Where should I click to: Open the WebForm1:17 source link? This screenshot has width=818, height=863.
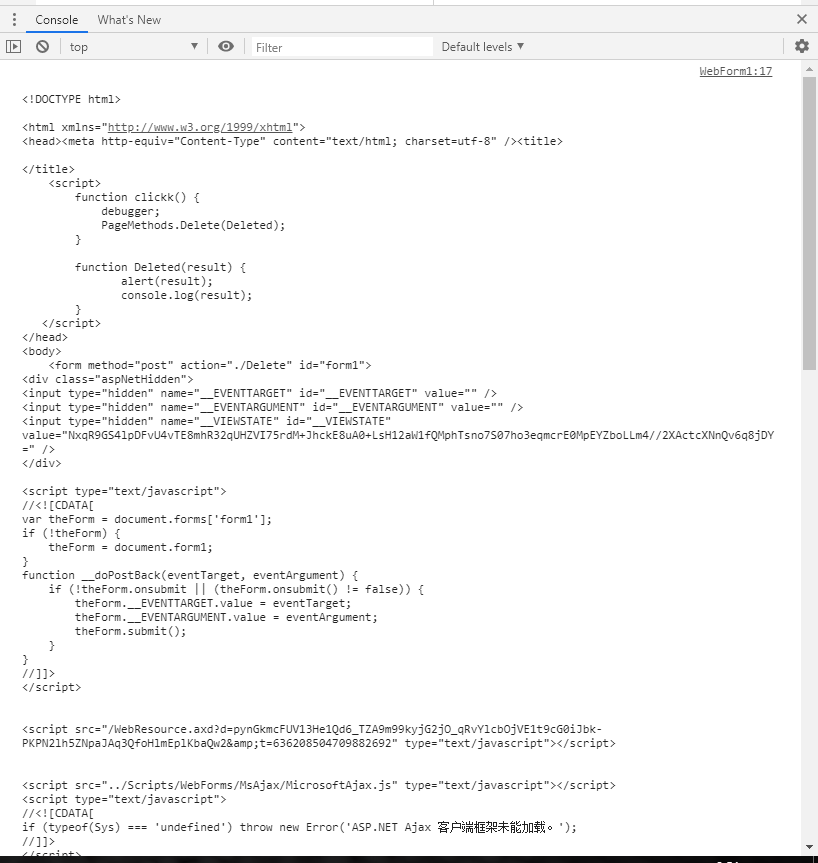(x=735, y=71)
